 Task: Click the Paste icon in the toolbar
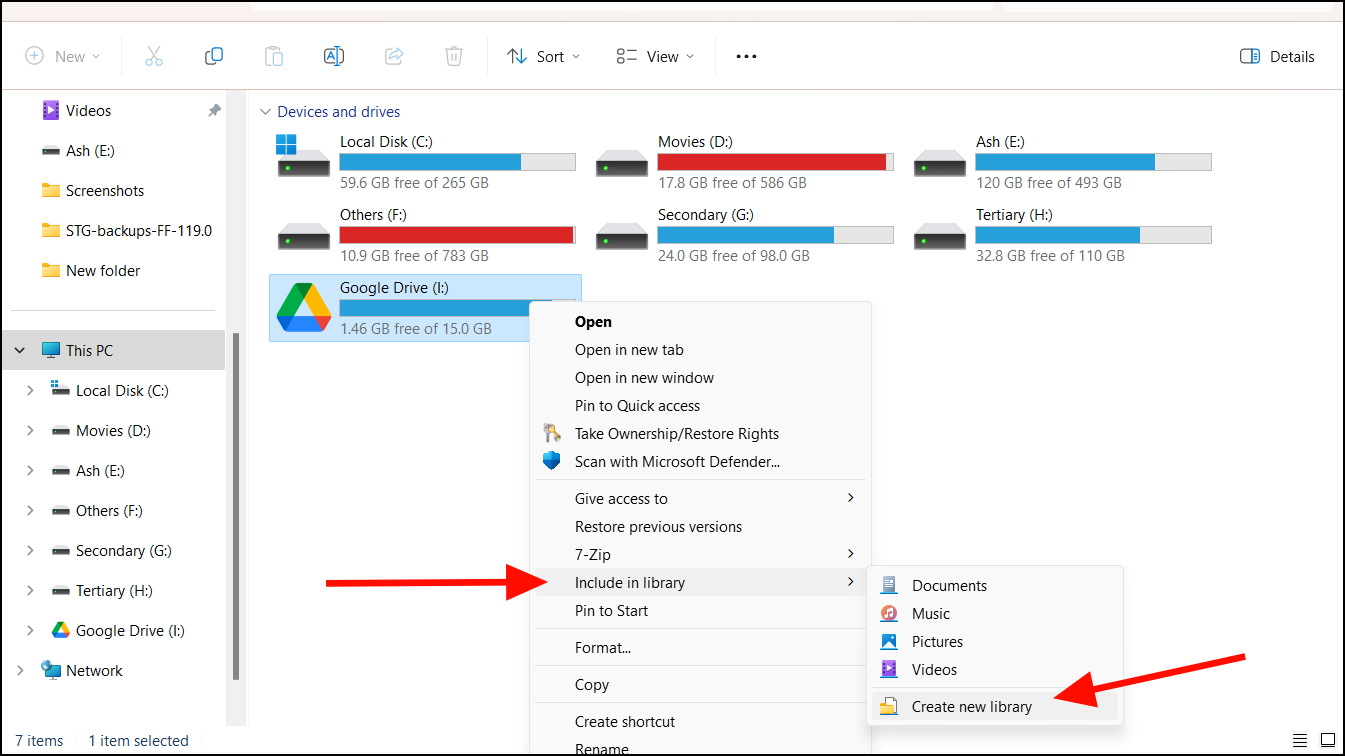pyautogui.click(x=274, y=56)
